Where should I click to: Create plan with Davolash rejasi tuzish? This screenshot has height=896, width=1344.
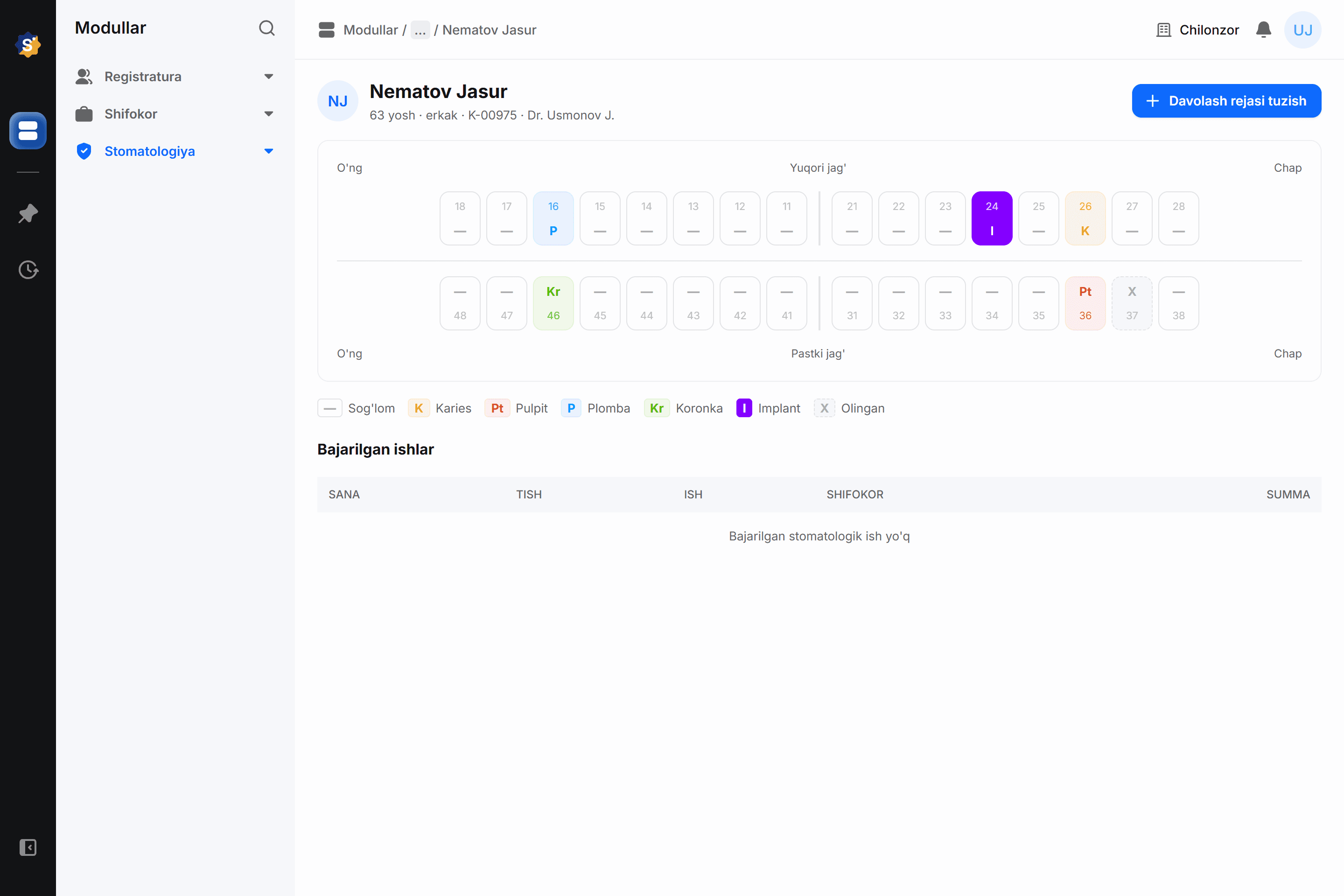pyautogui.click(x=1226, y=101)
